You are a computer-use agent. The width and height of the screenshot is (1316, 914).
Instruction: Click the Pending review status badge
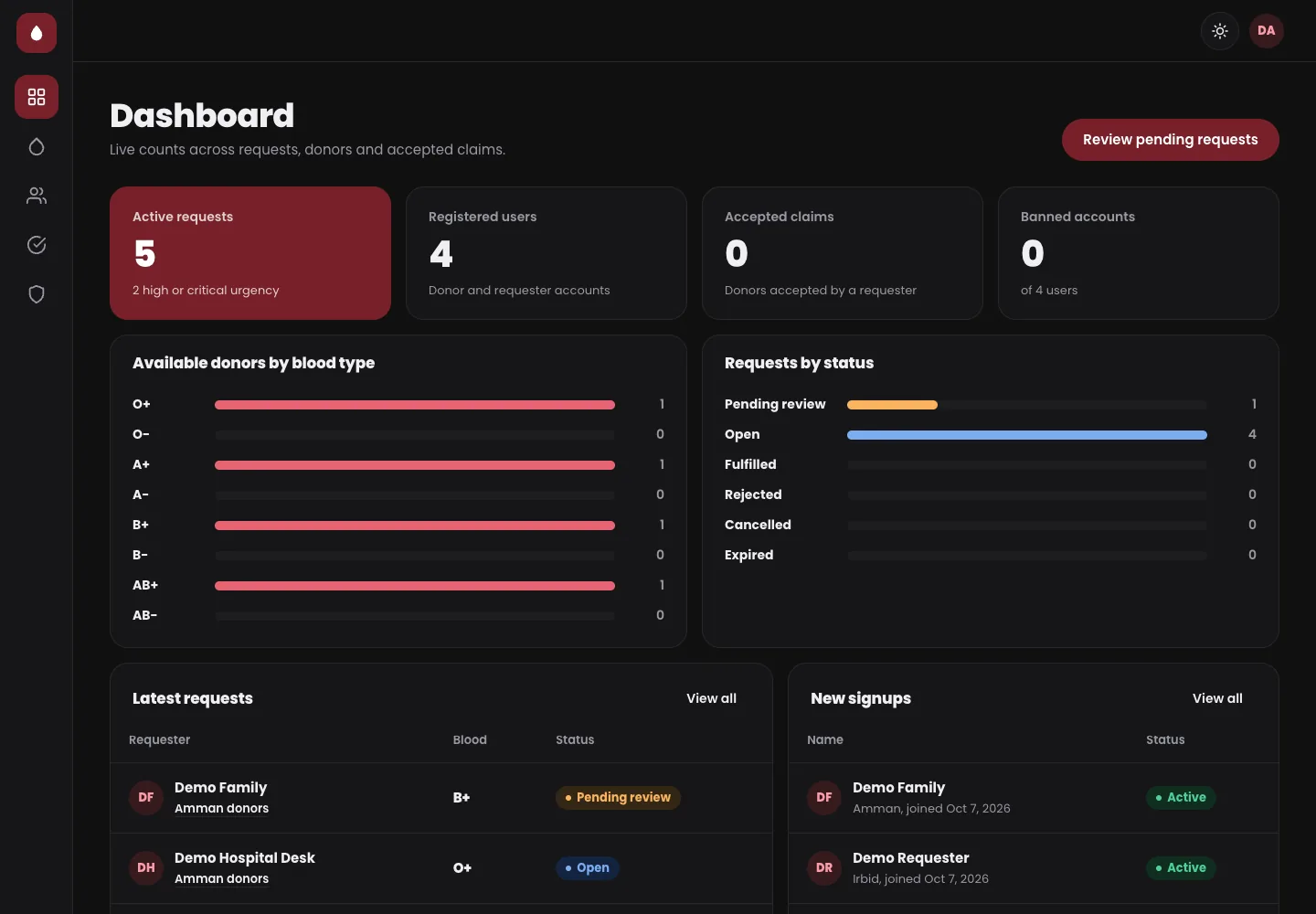coord(618,798)
